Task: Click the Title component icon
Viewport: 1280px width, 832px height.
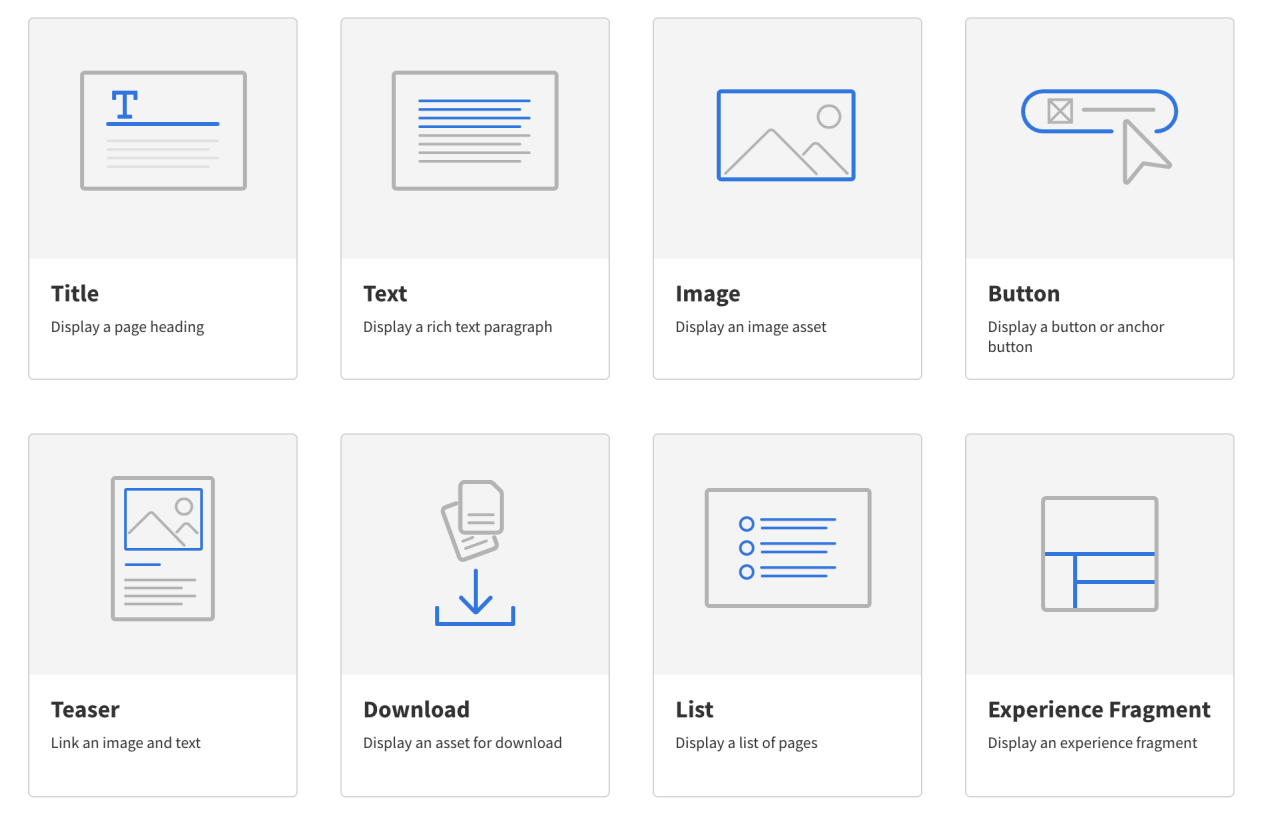Action: (162, 130)
